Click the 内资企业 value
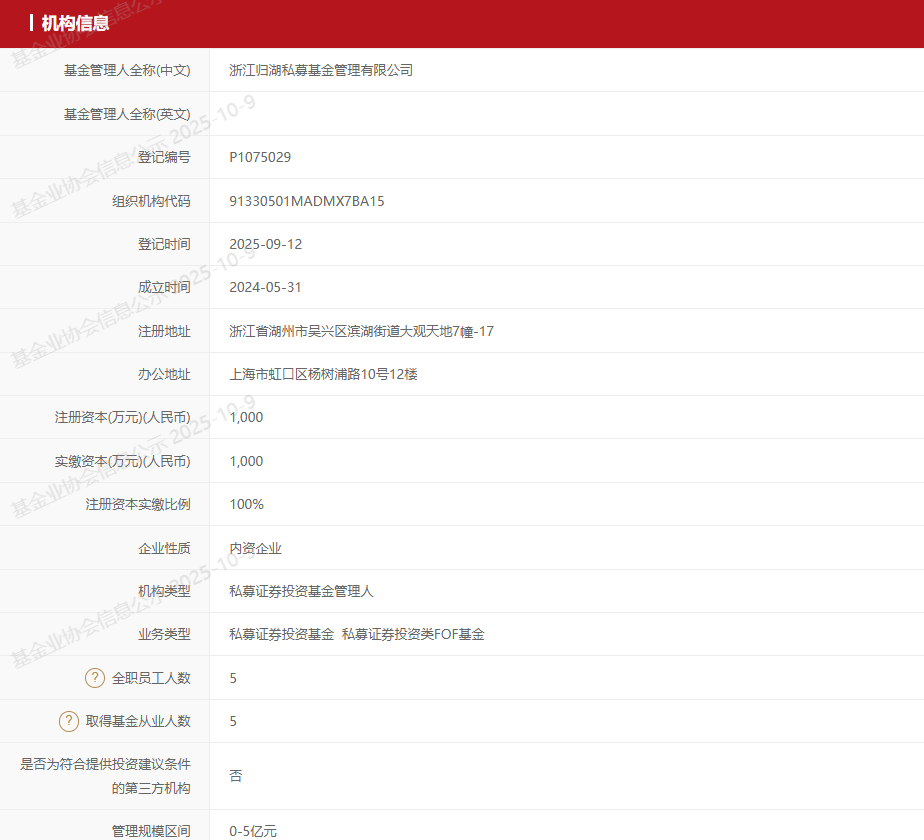 [x=255, y=548]
